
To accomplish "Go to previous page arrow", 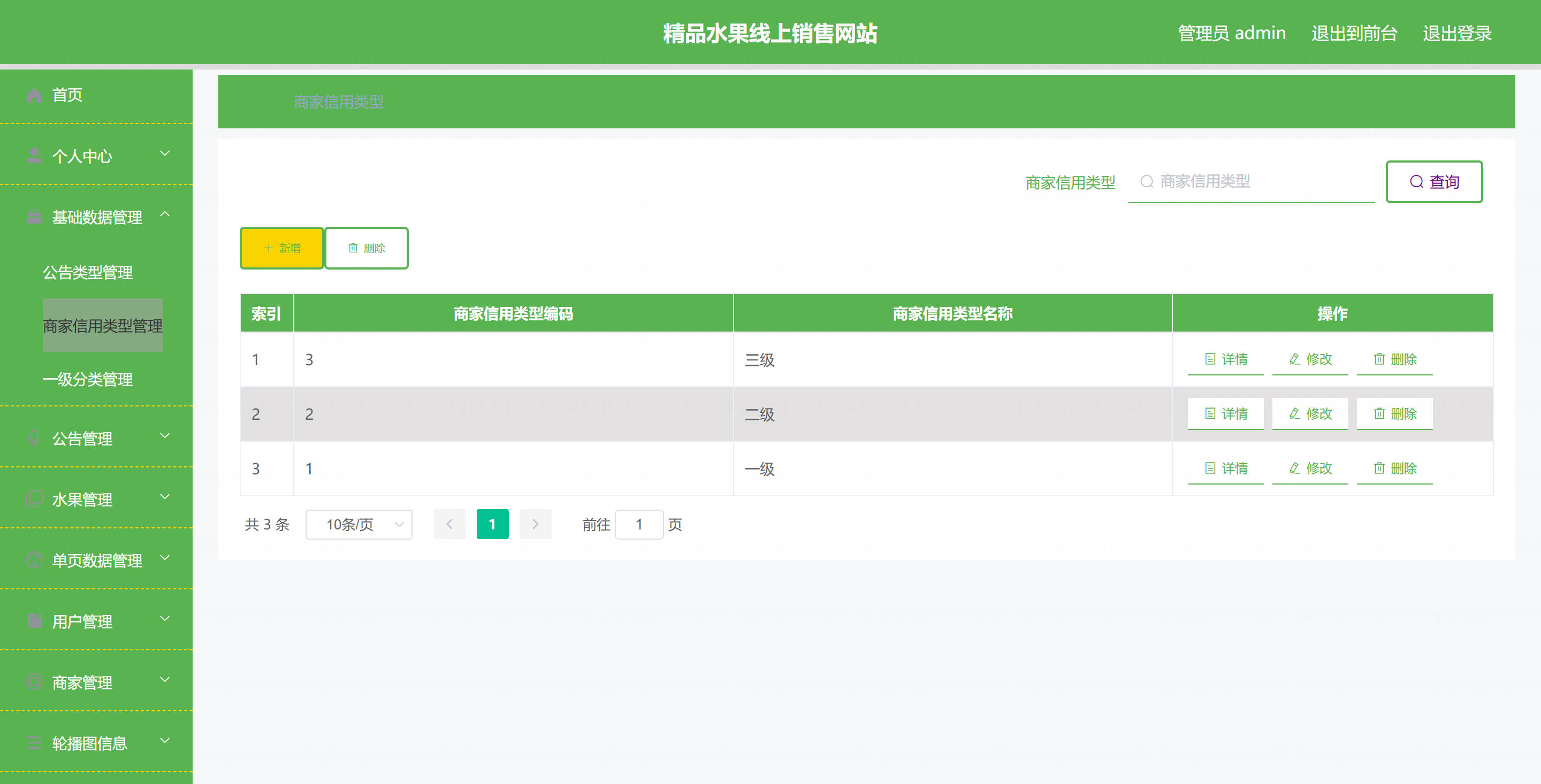I will [x=449, y=525].
